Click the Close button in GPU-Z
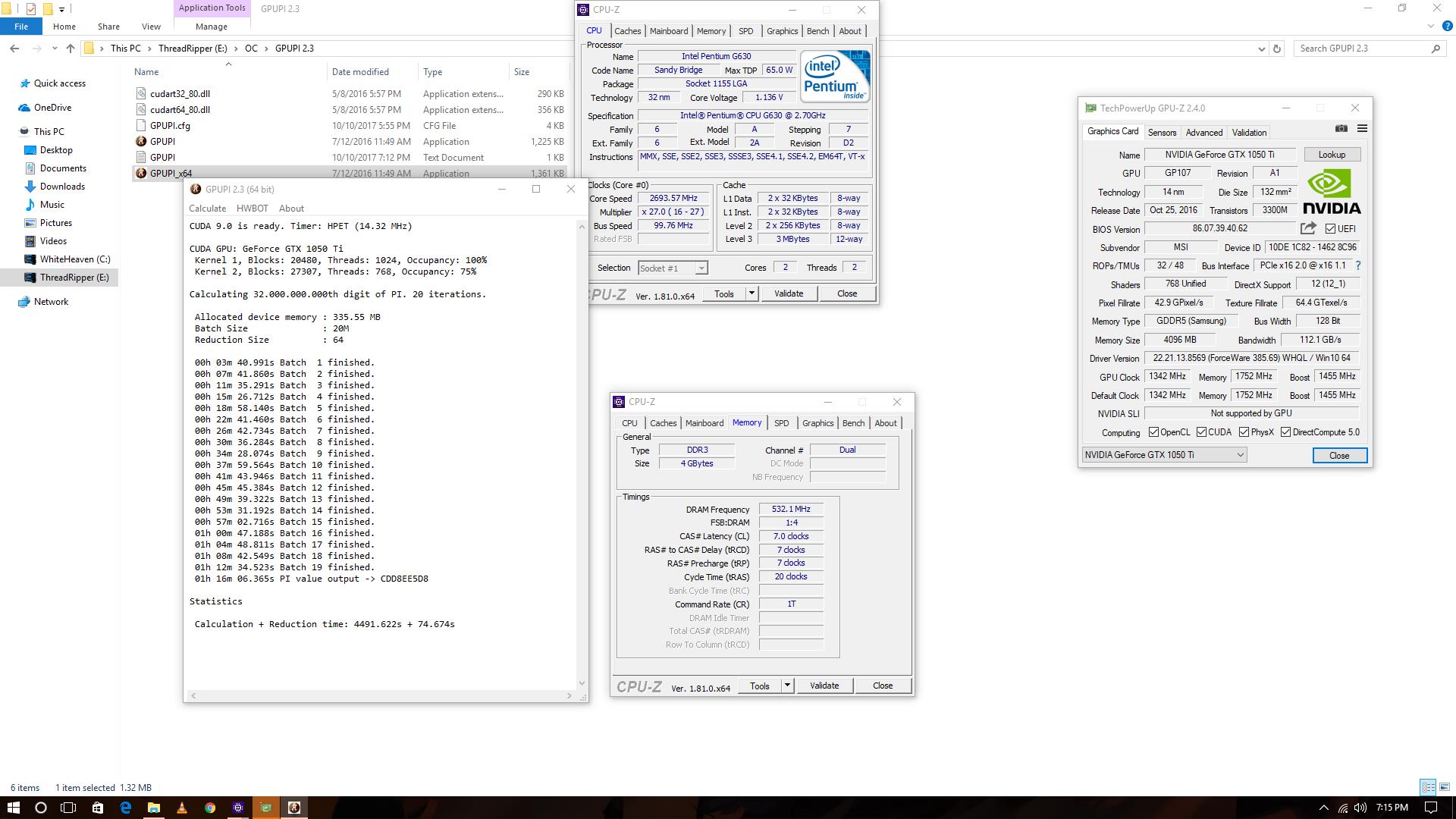Screen dimensions: 1456x819 [x=1339, y=456]
